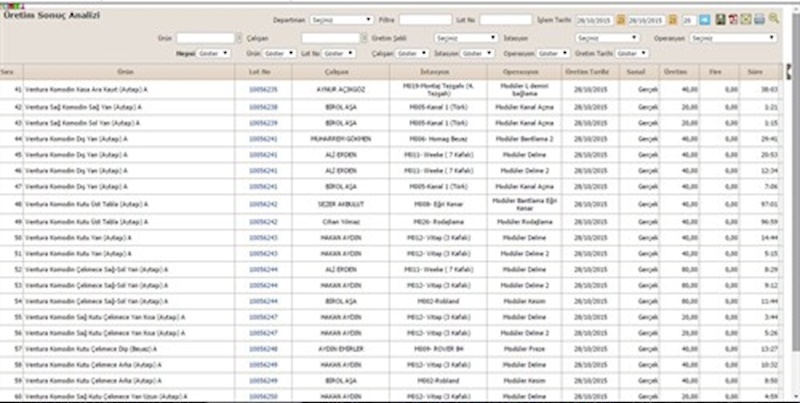Open the İstasyon Seçiniz dropdown
The height and width of the screenshot is (403, 800).
pyautogui.click(x=607, y=38)
